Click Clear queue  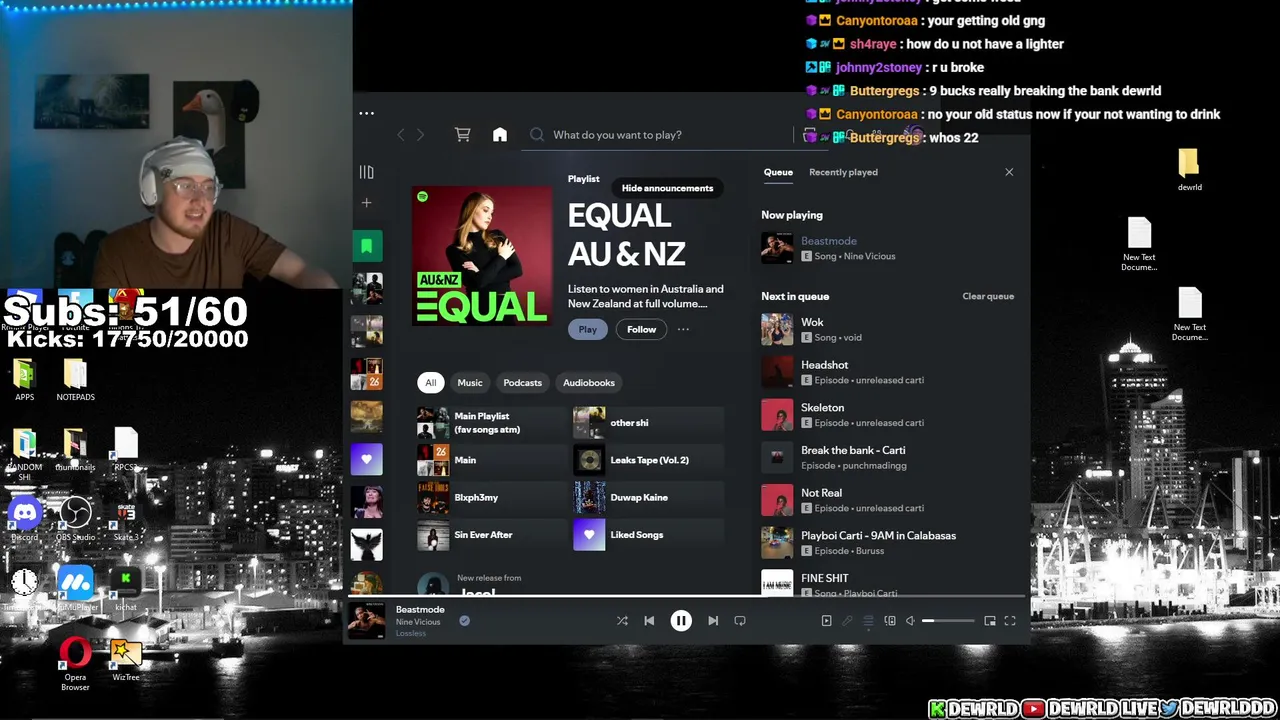(x=988, y=296)
